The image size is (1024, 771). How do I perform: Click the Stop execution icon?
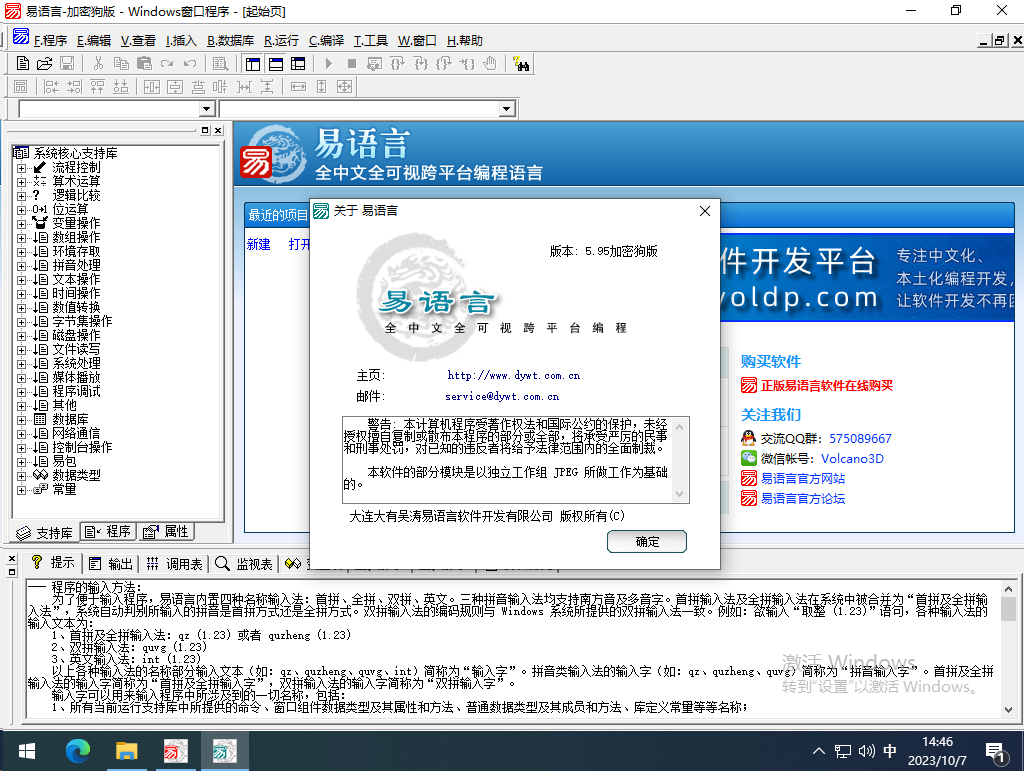pyautogui.click(x=351, y=62)
